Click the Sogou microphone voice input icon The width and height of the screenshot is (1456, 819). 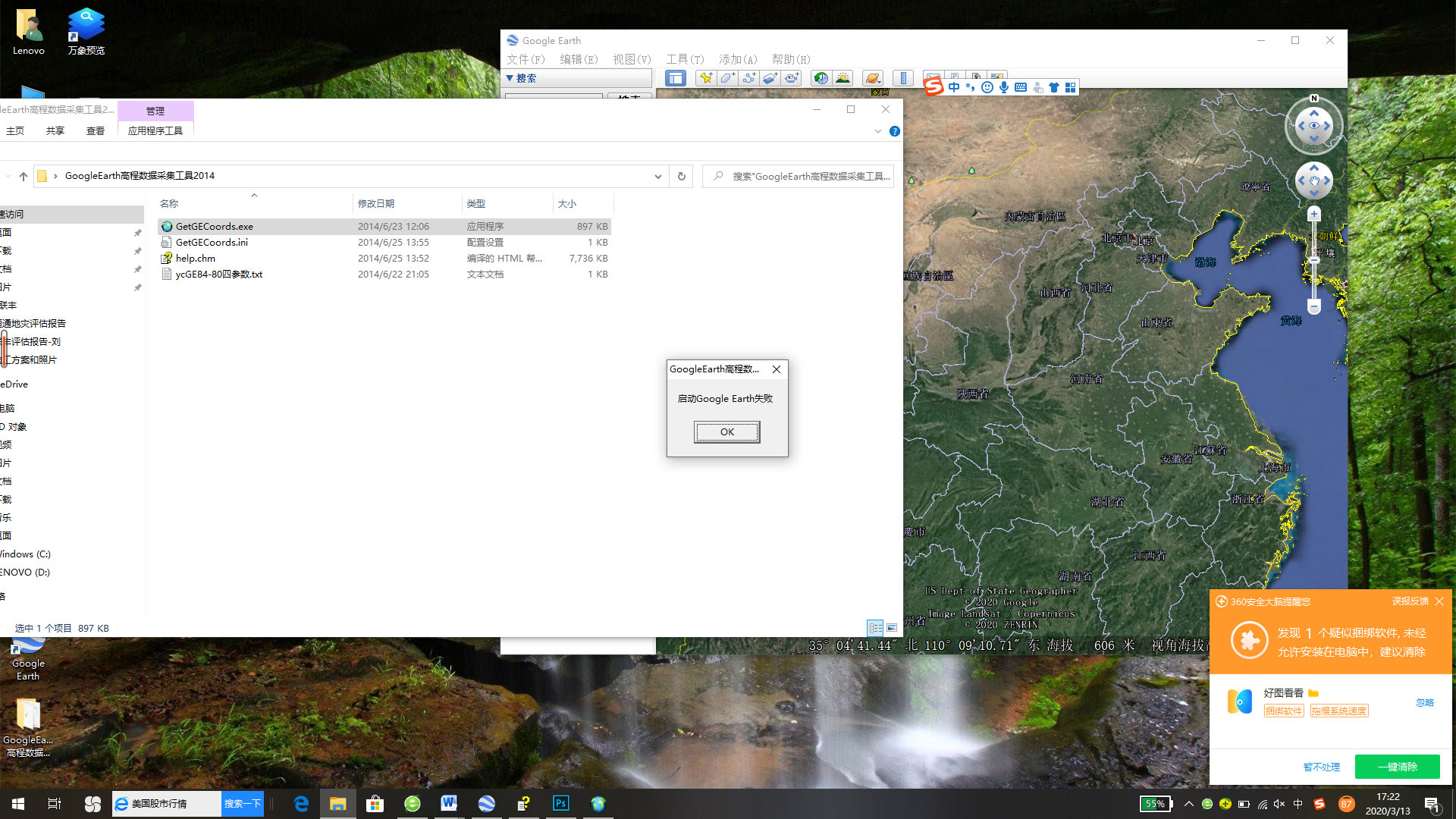1003,87
